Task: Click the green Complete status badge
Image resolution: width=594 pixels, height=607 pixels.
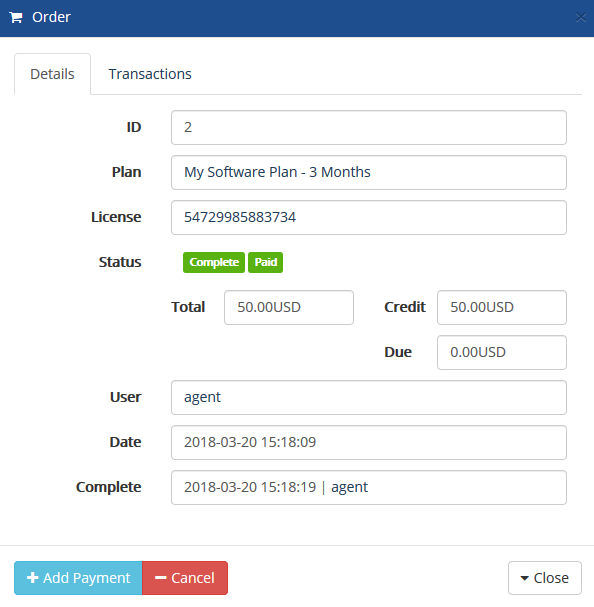Action: click(214, 262)
